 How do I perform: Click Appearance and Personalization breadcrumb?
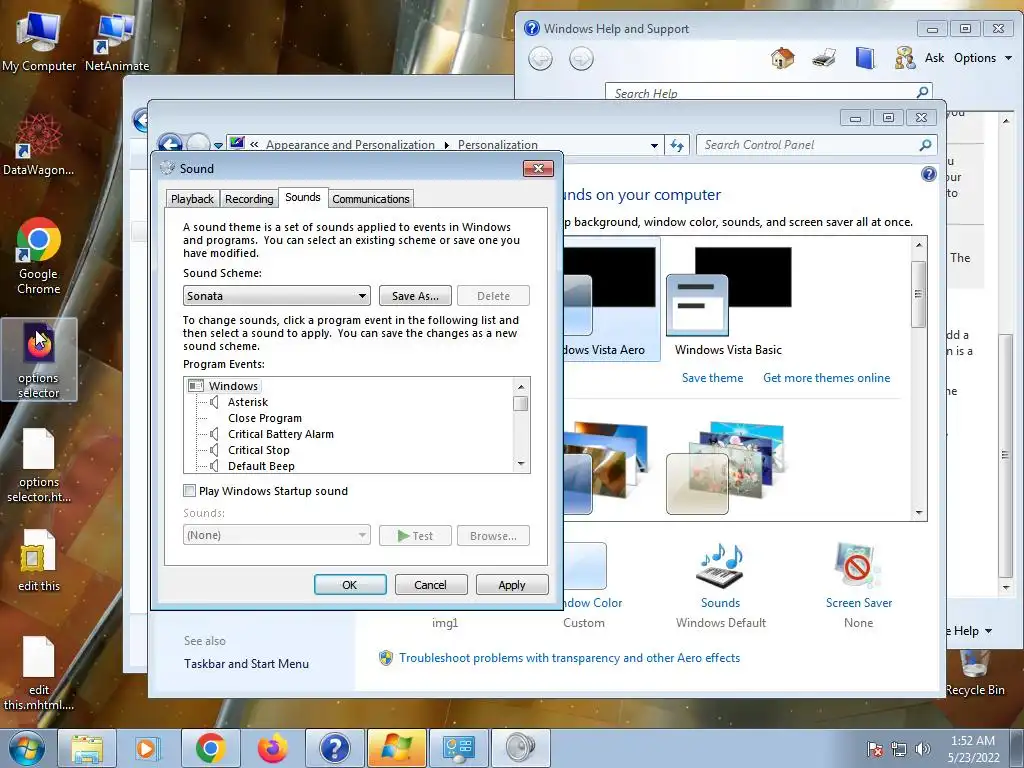pos(350,145)
